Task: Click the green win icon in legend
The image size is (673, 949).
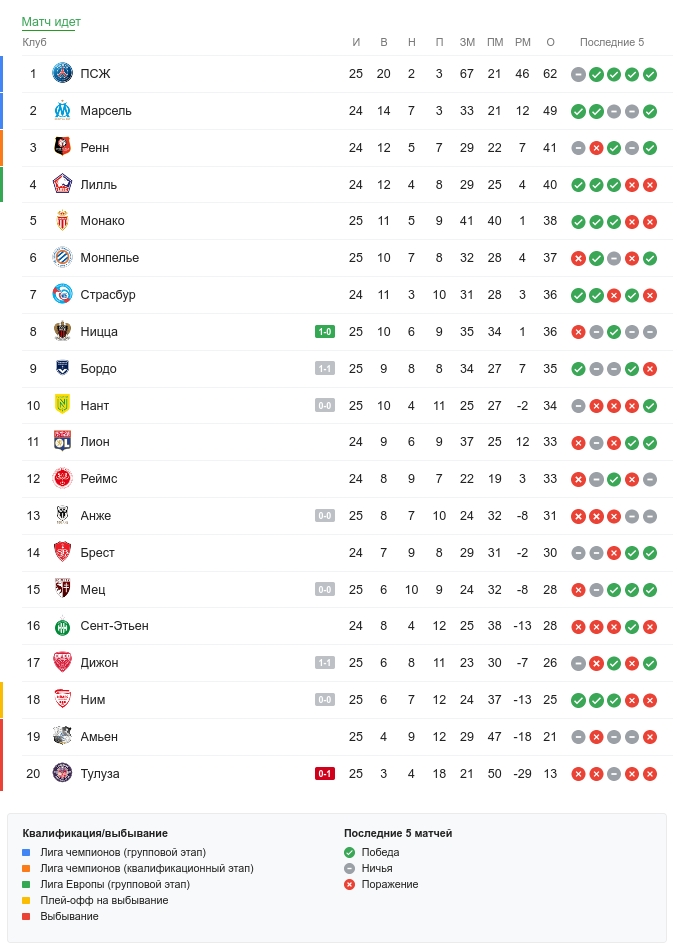Action: [349, 852]
